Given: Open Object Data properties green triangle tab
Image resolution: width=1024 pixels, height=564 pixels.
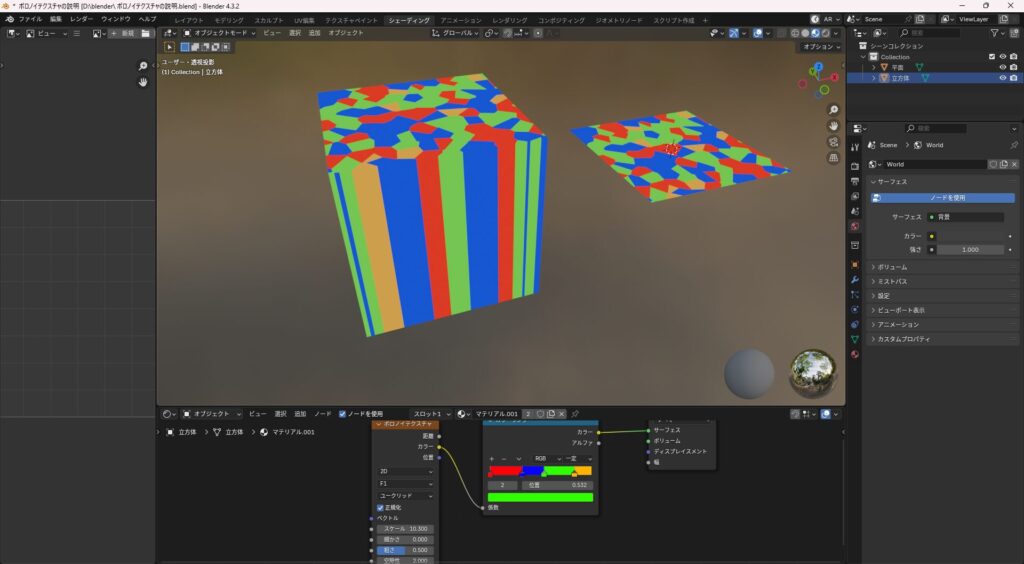Looking at the screenshot, I should pyautogui.click(x=855, y=339).
